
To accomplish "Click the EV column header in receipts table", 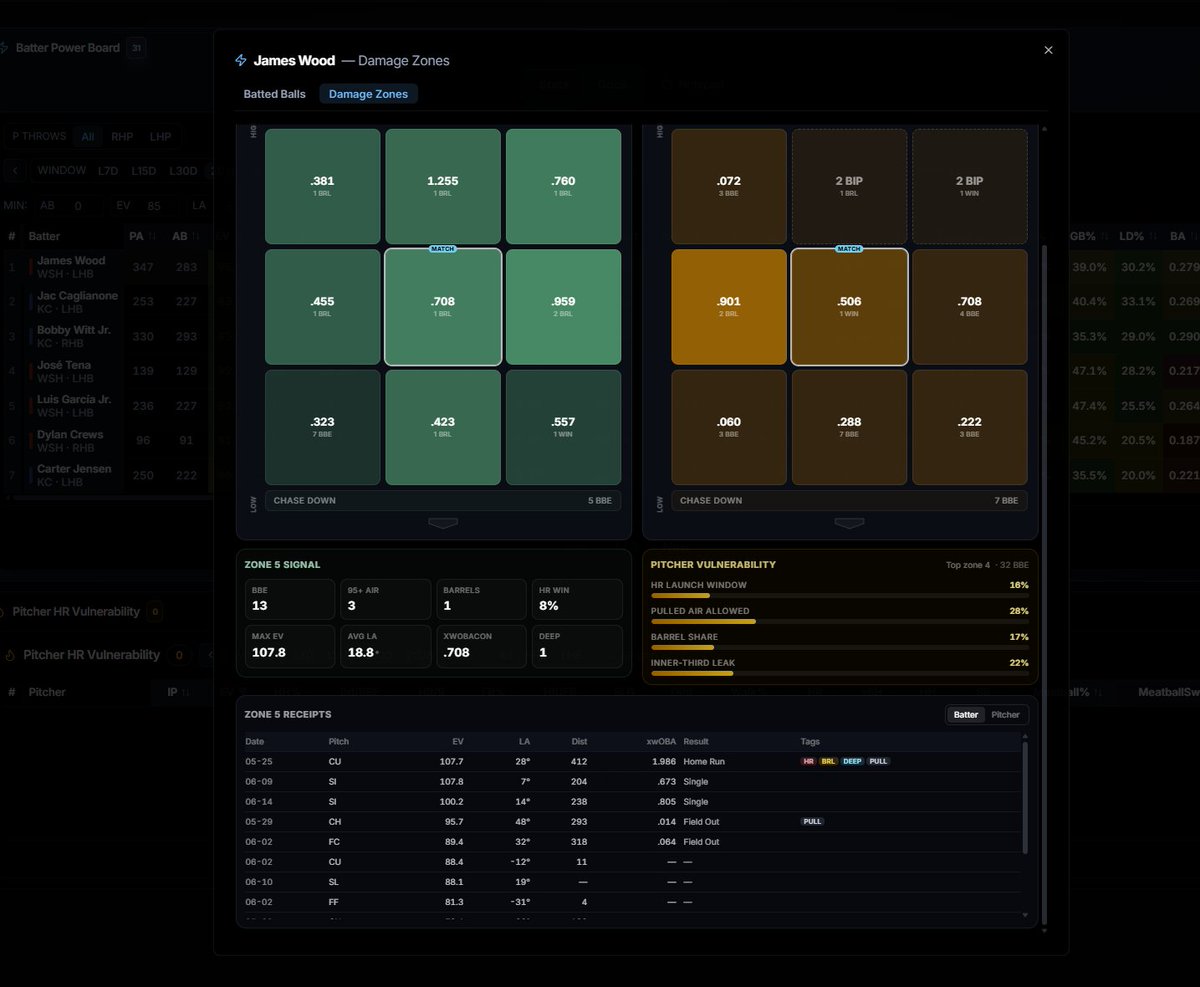I will pyautogui.click(x=458, y=742).
